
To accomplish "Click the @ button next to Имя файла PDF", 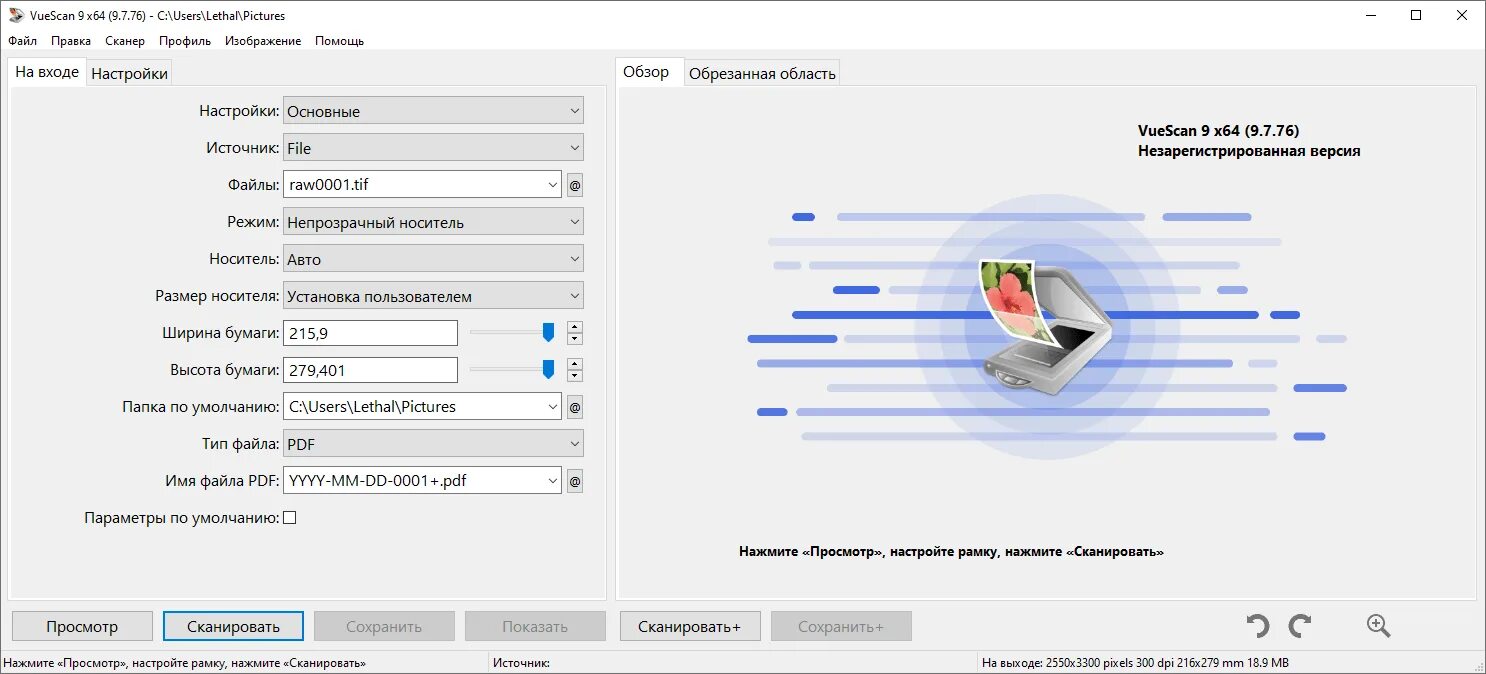I will (575, 481).
